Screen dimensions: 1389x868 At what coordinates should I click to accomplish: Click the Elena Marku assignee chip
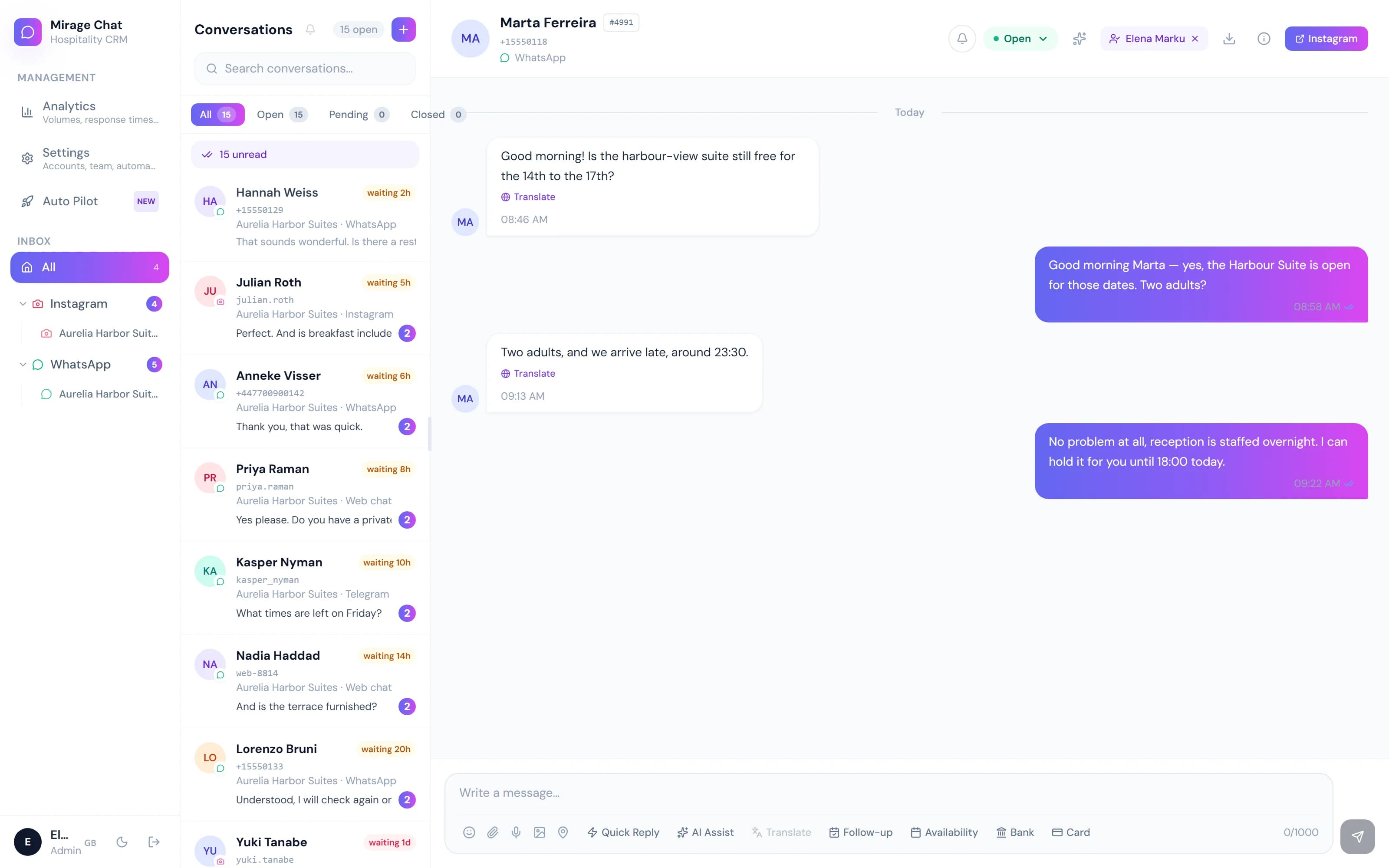pos(1154,39)
